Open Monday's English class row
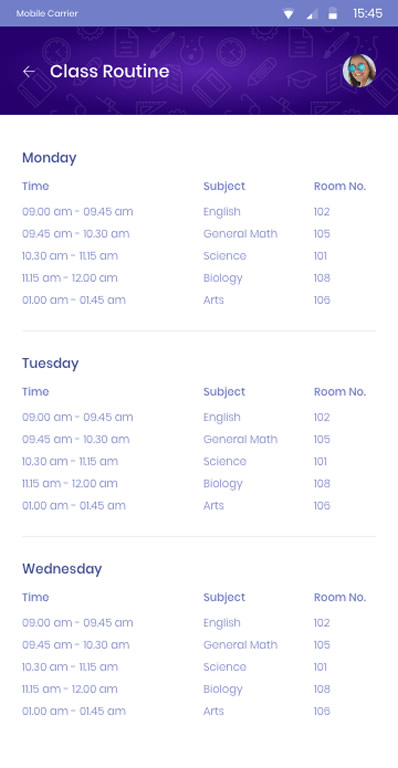The image size is (398, 768). click(x=199, y=212)
